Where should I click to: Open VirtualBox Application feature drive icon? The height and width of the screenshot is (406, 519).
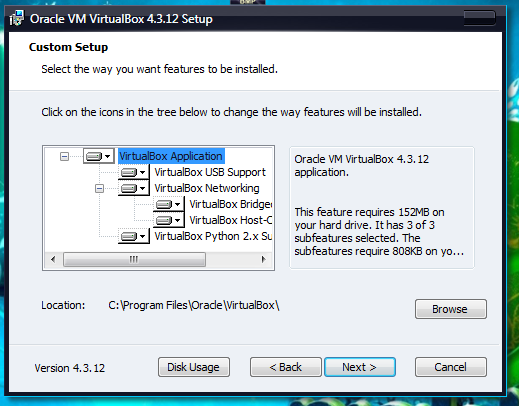[x=99, y=156]
